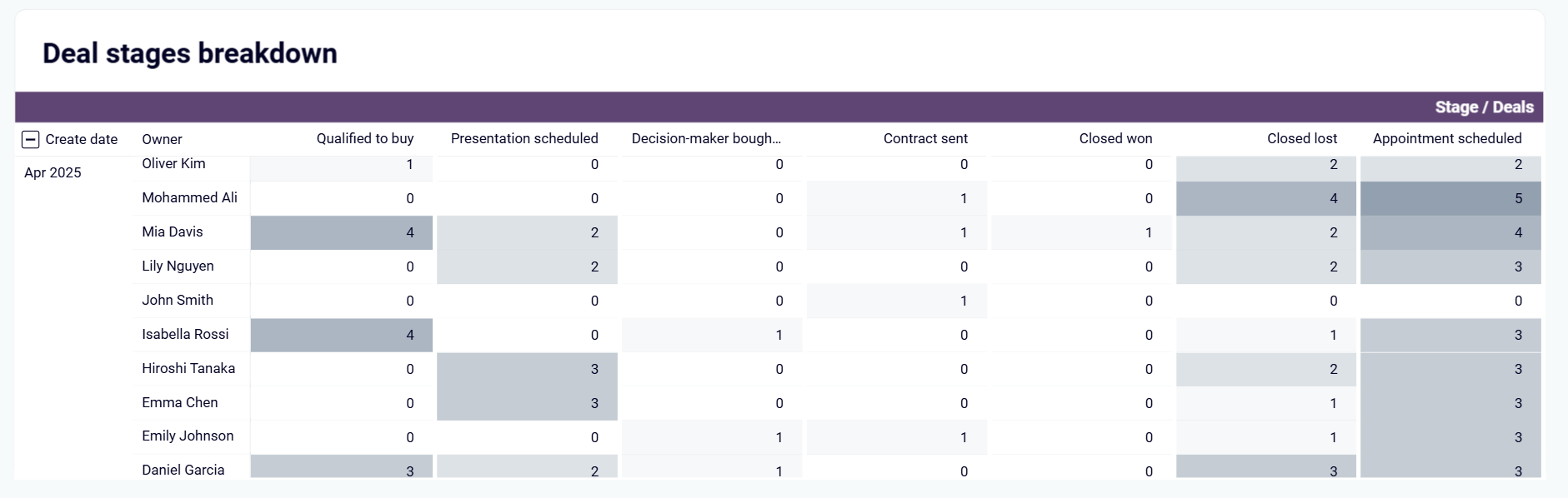1568x498 pixels.
Task: Click Oliver Kim Closed lost value 2
Action: coord(1266,168)
